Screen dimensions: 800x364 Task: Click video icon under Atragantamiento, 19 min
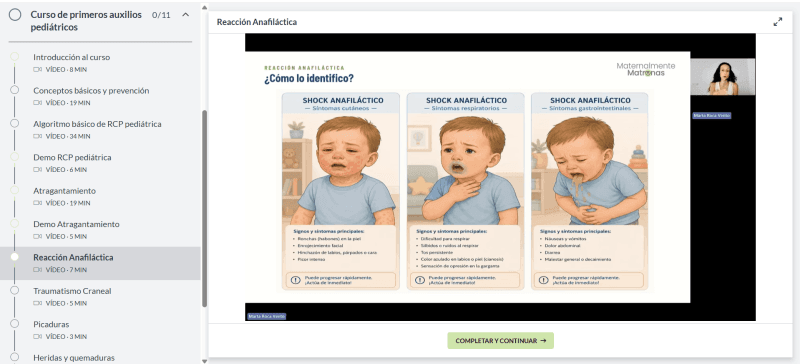click(x=37, y=203)
